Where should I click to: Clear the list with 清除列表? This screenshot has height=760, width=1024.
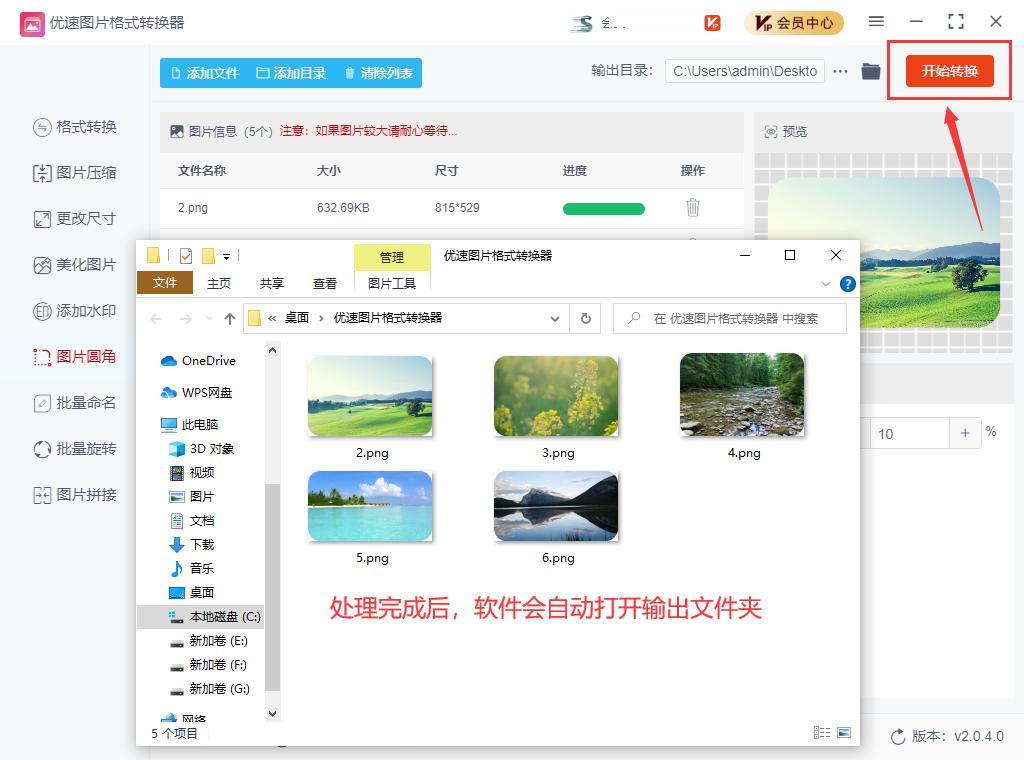379,73
